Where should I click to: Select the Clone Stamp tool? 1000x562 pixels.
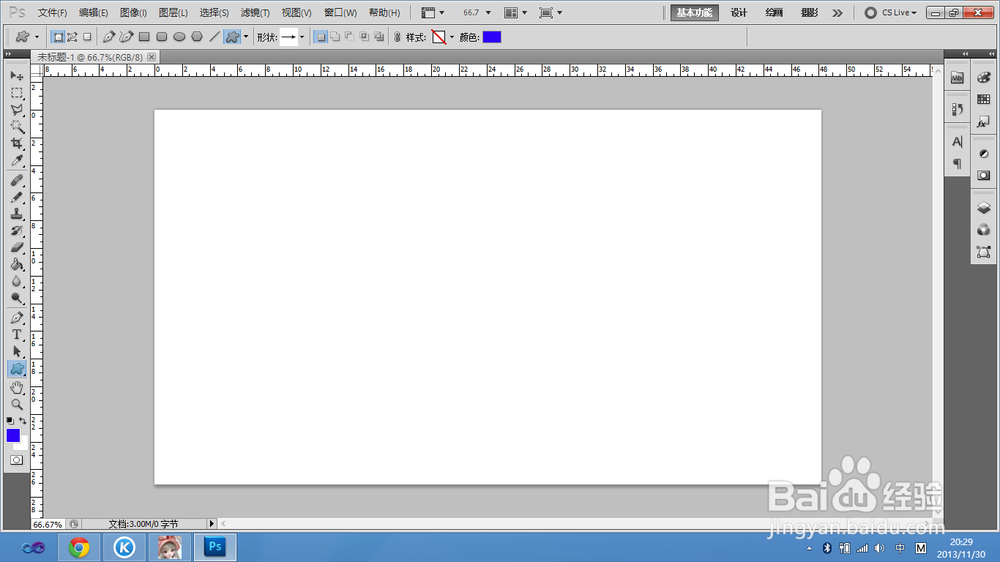(17, 214)
